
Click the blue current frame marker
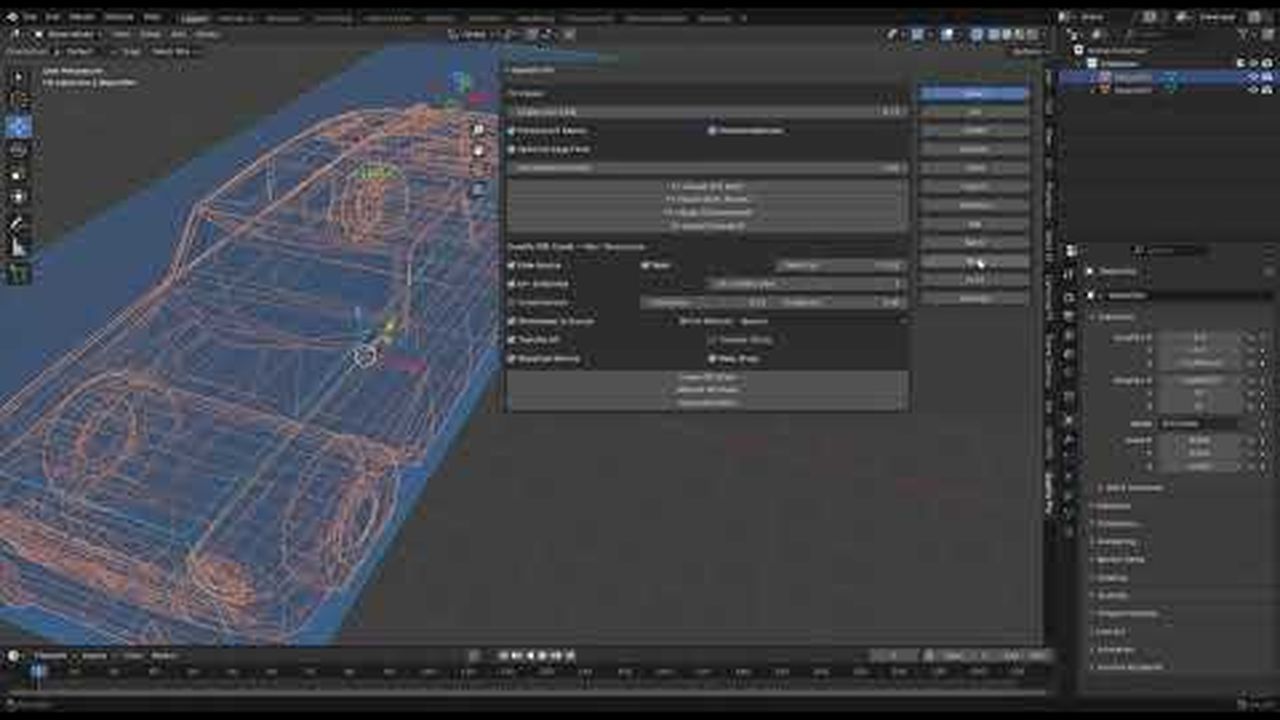tap(38, 672)
